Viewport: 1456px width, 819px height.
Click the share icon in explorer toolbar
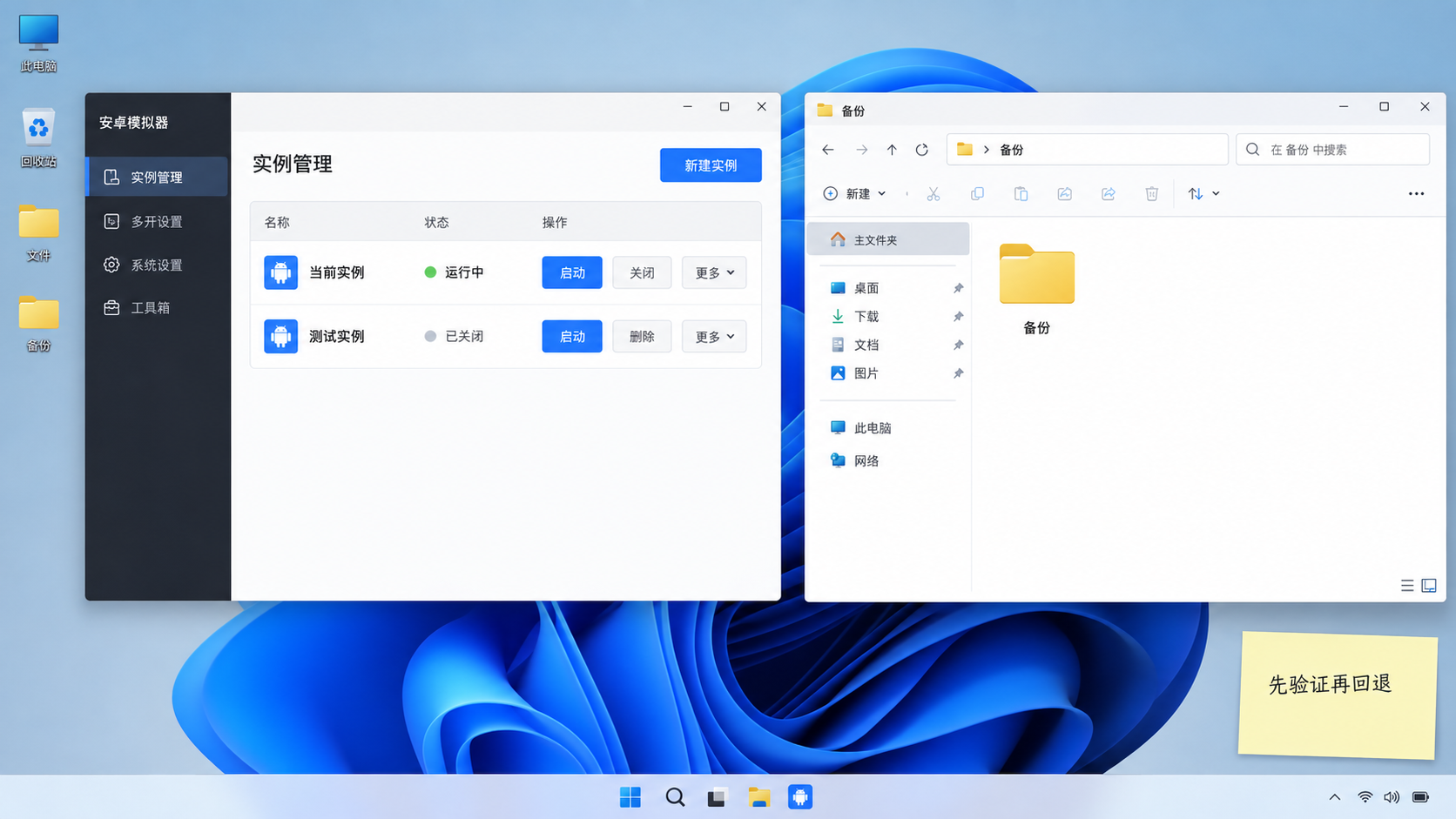click(x=1108, y=193)
